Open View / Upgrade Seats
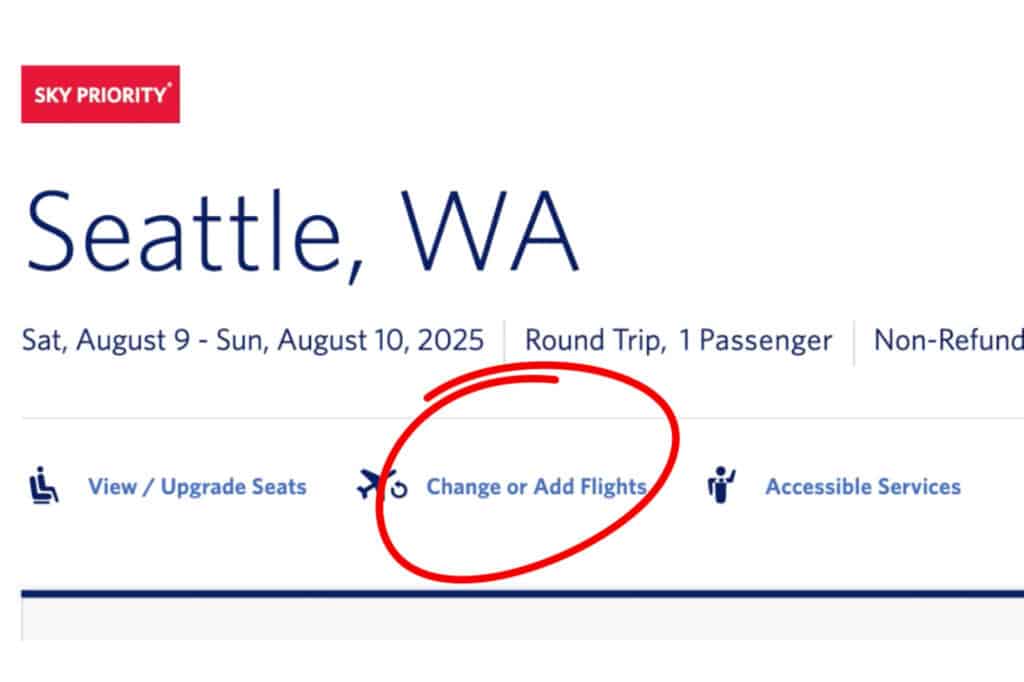 point(196,487)
